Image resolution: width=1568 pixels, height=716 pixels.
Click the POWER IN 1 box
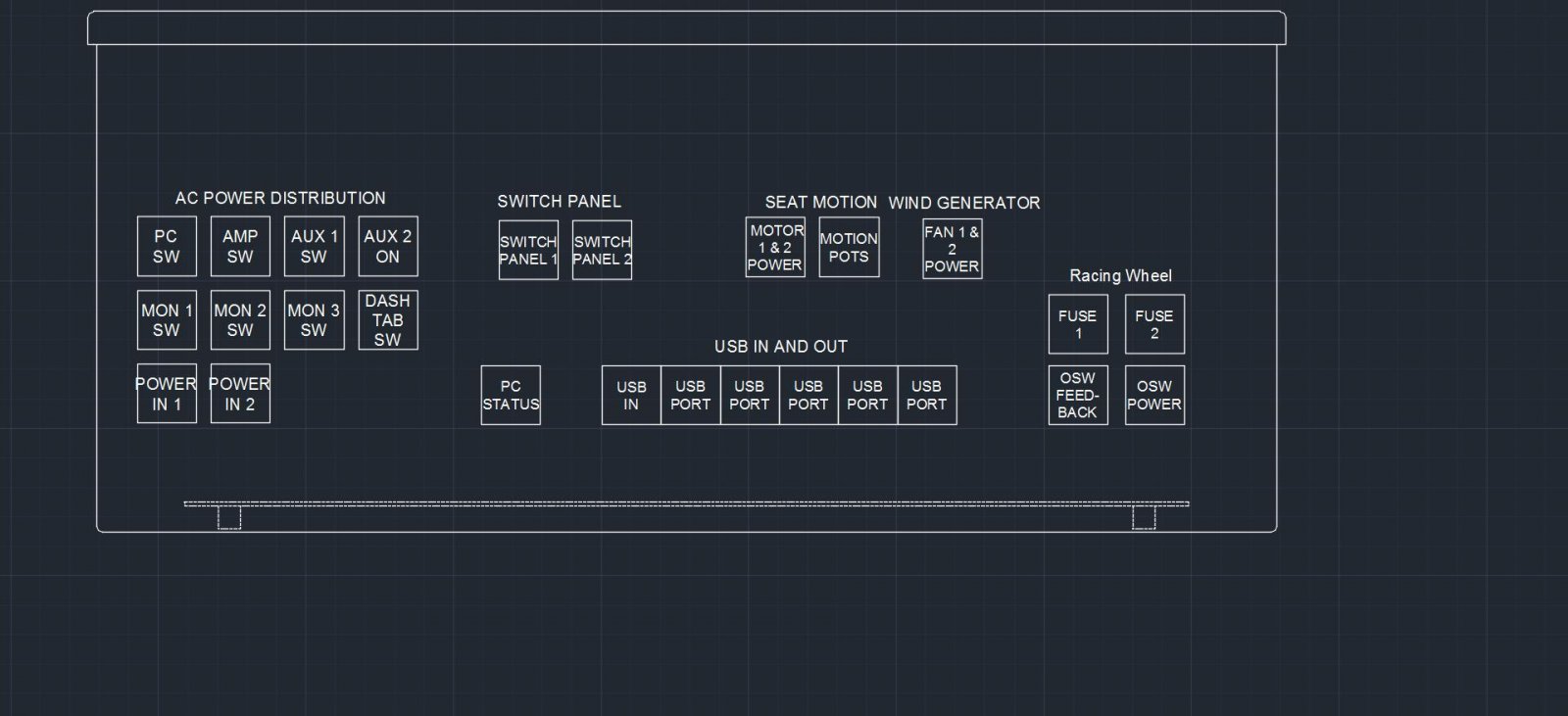(x=167, y=394)
